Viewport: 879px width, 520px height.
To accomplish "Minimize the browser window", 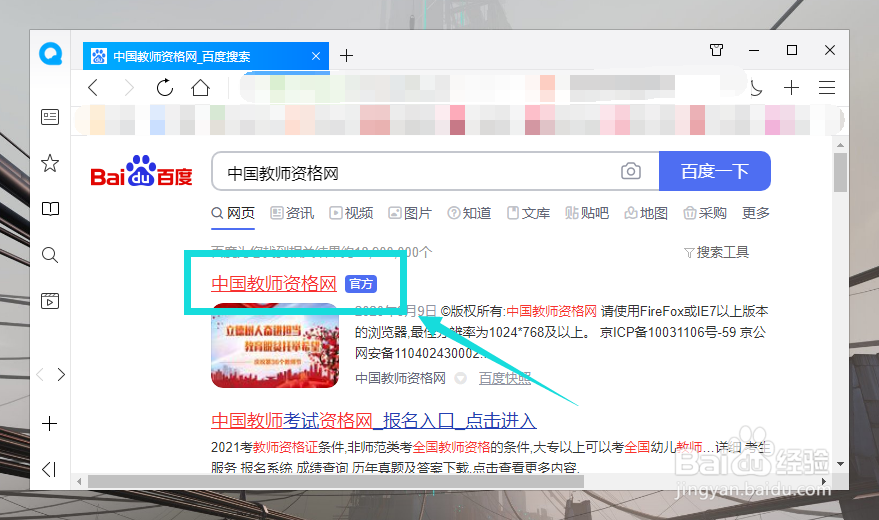I will coord(754,50).
